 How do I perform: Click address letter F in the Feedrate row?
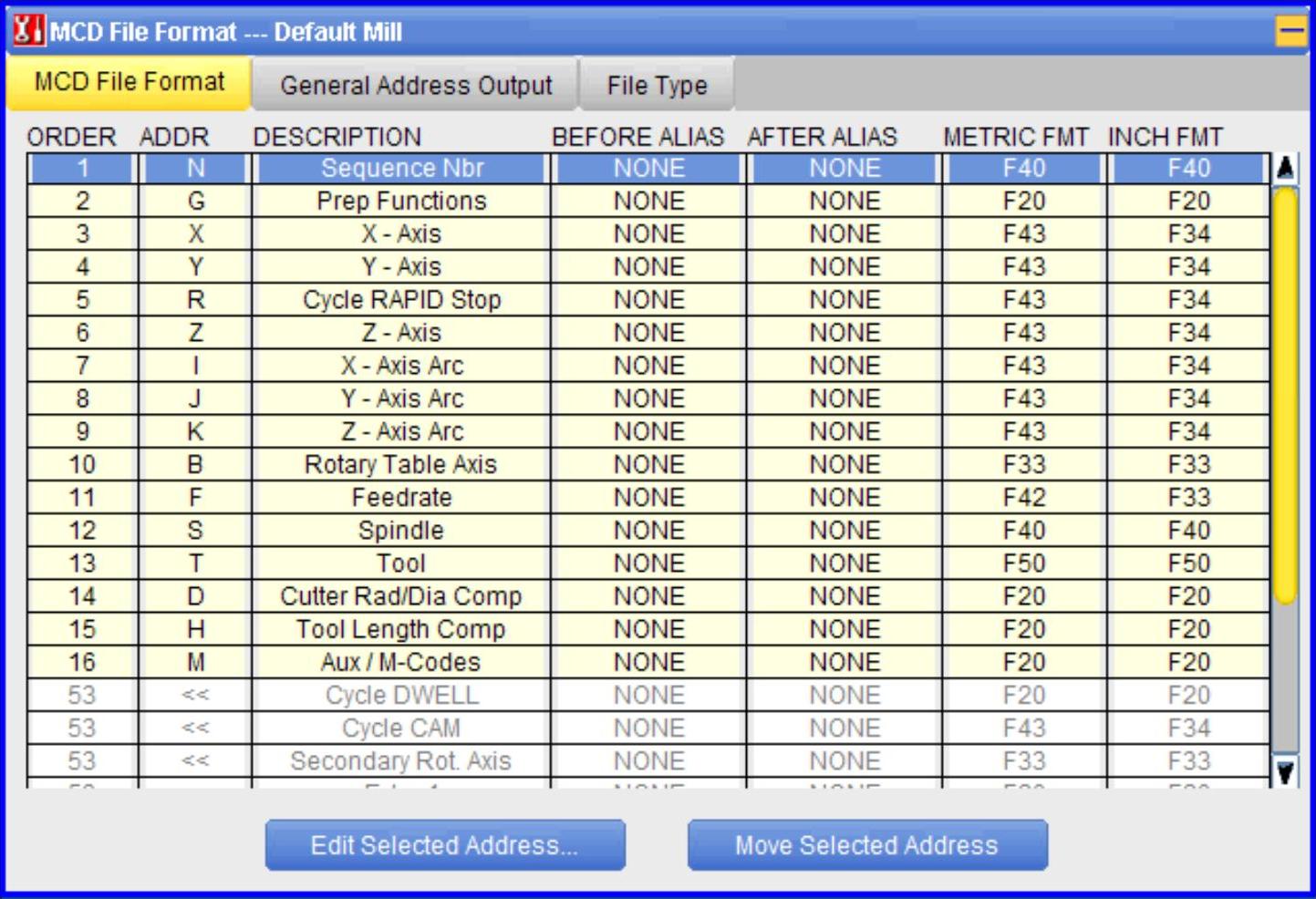coord(195,498)
